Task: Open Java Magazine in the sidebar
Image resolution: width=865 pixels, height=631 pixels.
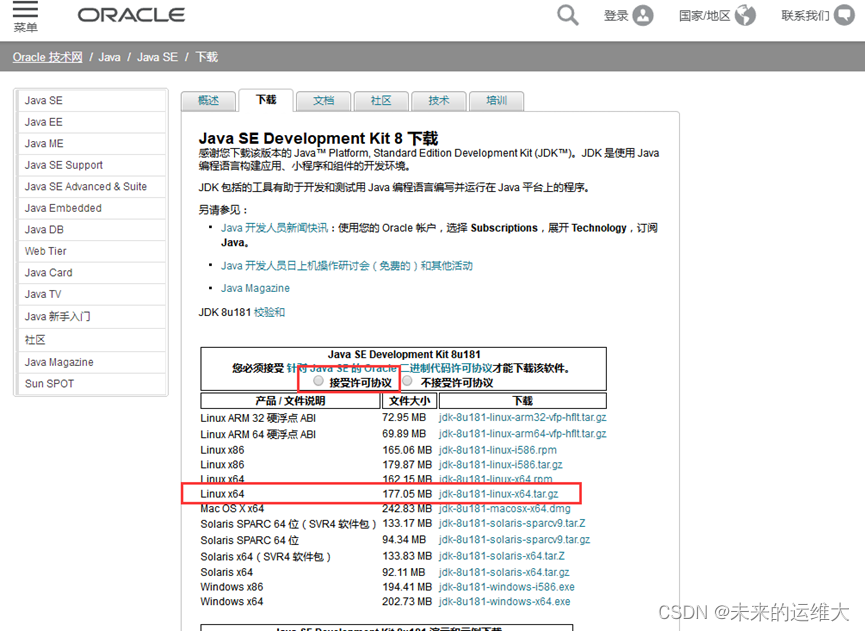Action: 90,362
